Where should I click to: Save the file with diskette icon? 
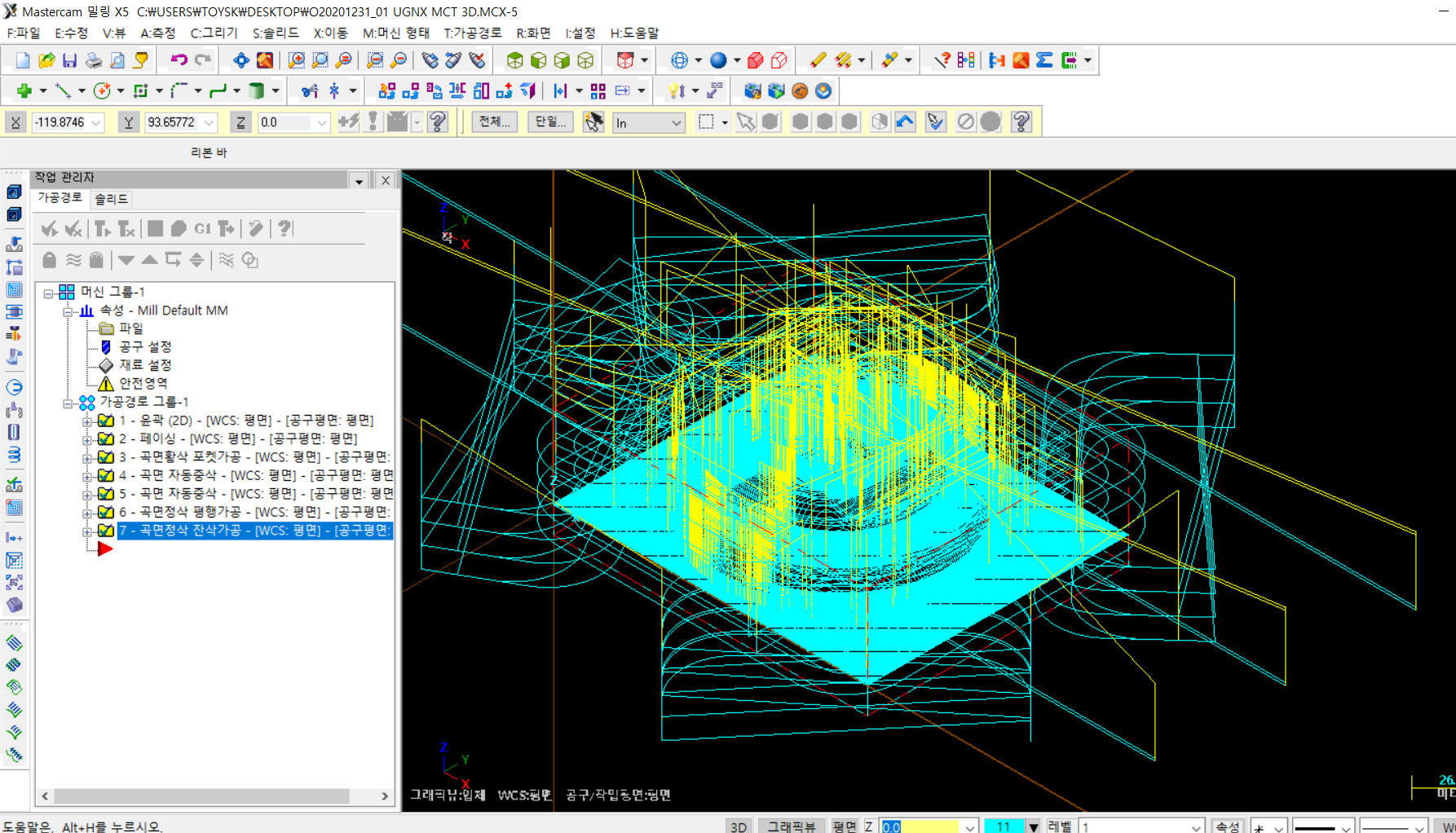tap(70, 60)
